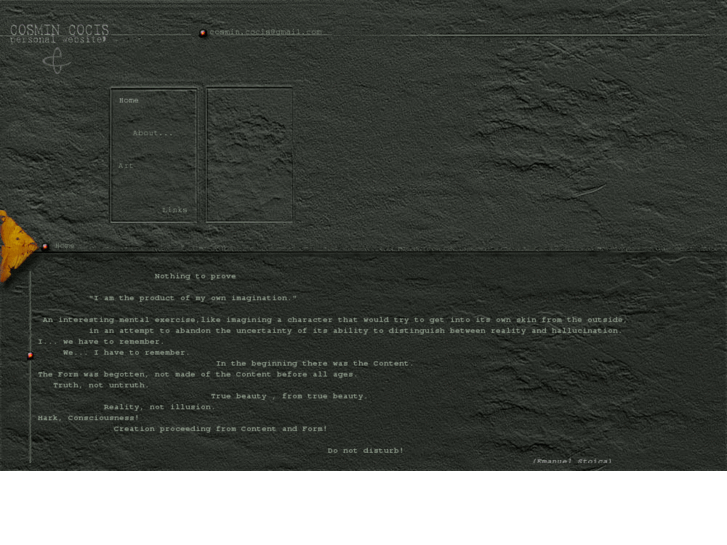Click the empty textured panel beside the menu
This screenshot has height=545, width=727.
pyautogui.click(x=249, y=154)
